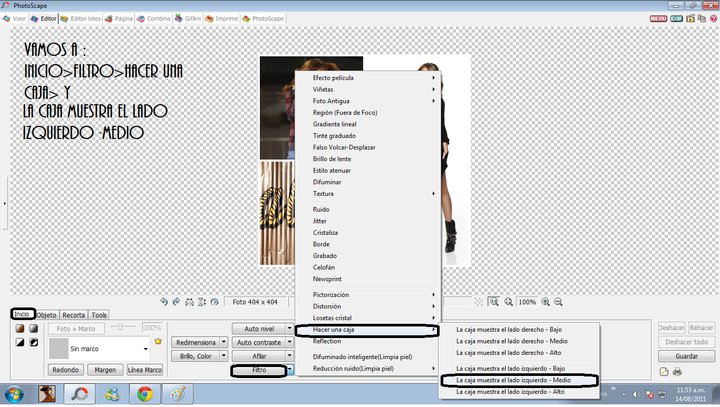Screen dimensions: 720x407
Task: Click the rotate counter-clockwise icon
Action: pyautogui.click(x=164, y=302)
